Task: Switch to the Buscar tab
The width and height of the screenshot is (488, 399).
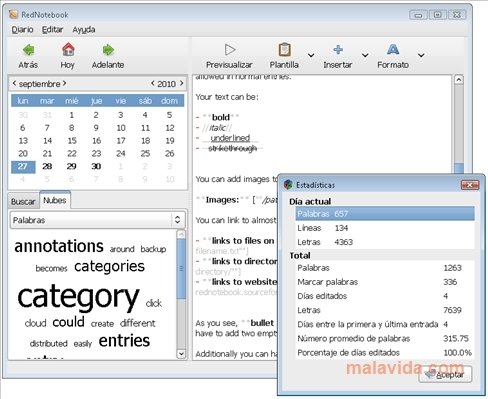Action: tap(23, 201)
